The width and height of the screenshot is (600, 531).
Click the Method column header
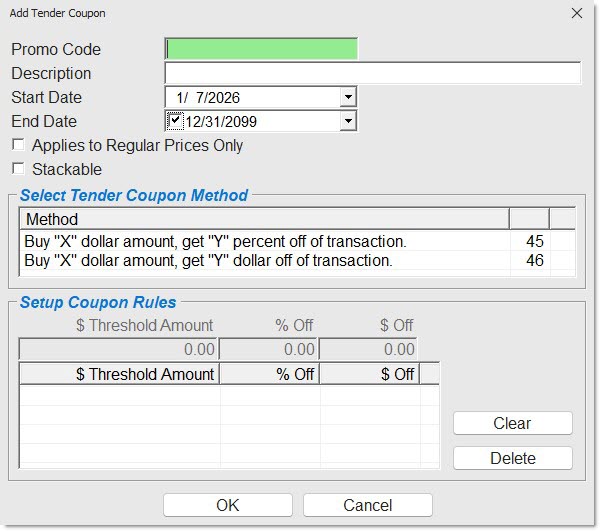[x=264, y=219]
